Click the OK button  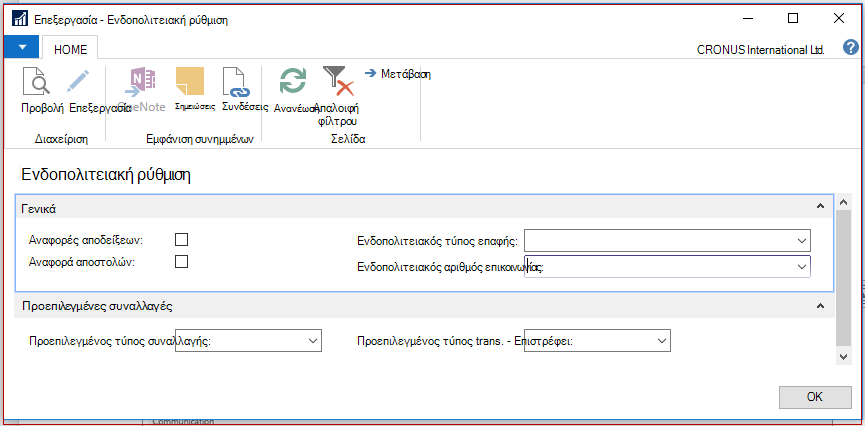click(815, 397)
